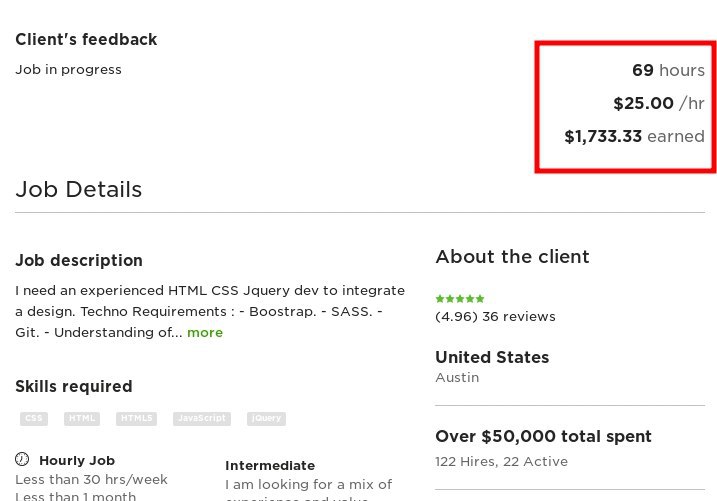This screenshot has height=501, width=717.
Task: Click the 'Client's feedback' heading
Action: [x=86, y=40]
